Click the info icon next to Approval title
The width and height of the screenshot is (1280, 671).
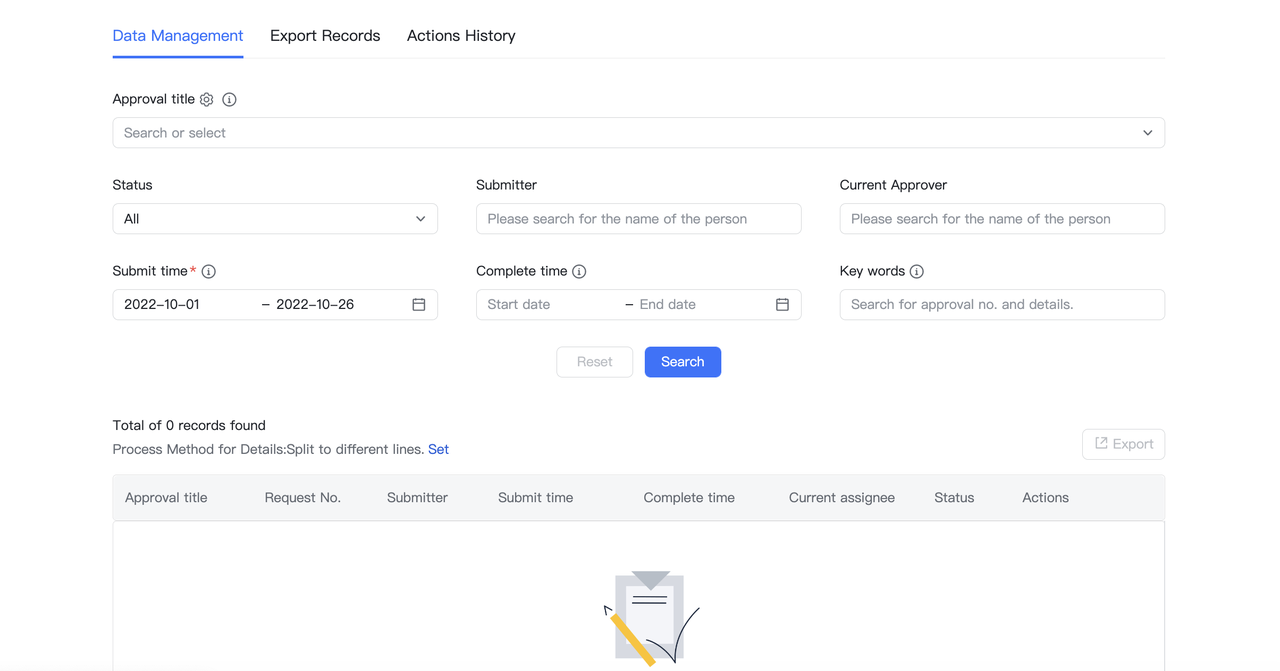(x=229, y=99)
